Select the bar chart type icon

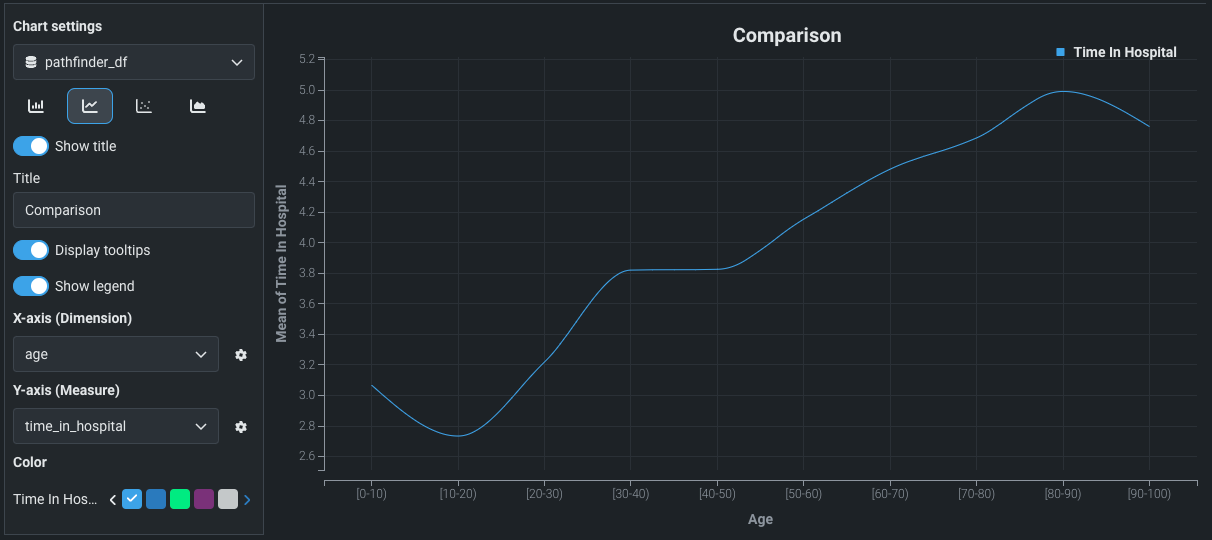point(36,106)
